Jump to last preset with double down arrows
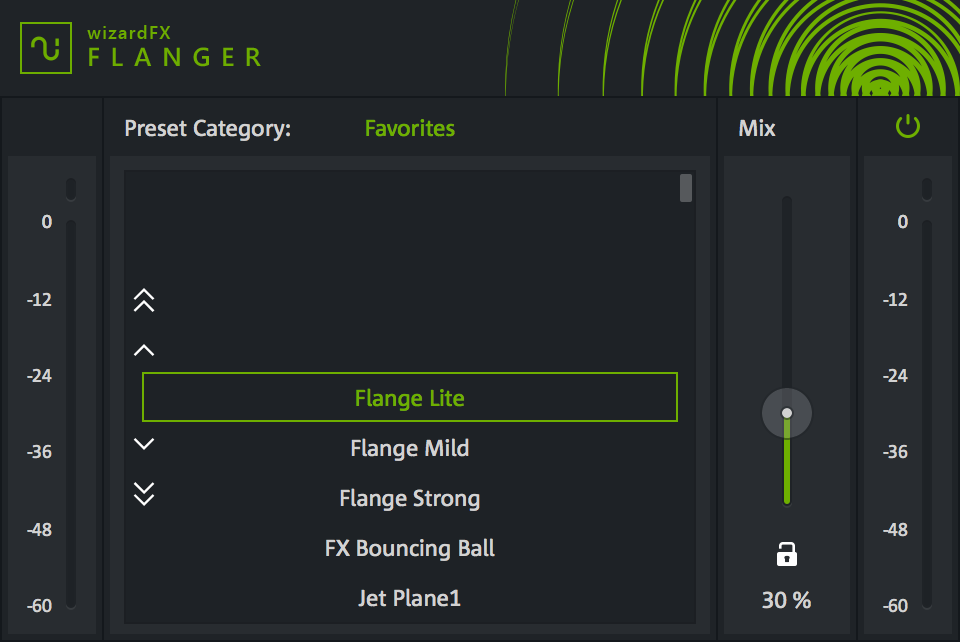The image size is (960, 642). [x=144, y=493]
